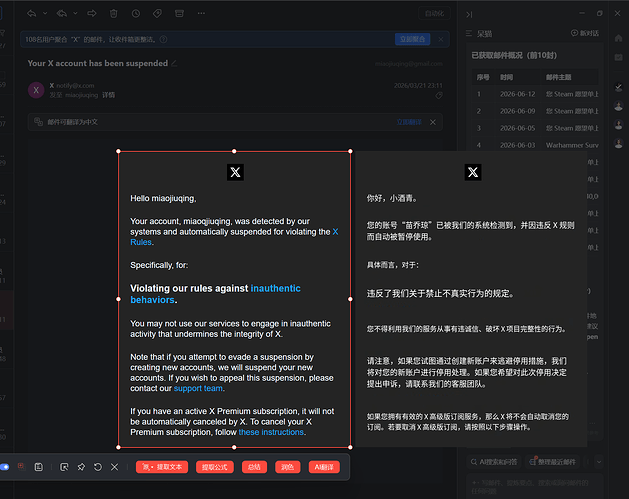This screenshot has width=629, height=499.
Task: Delete email using trash icon
Action: click(114, 13)
